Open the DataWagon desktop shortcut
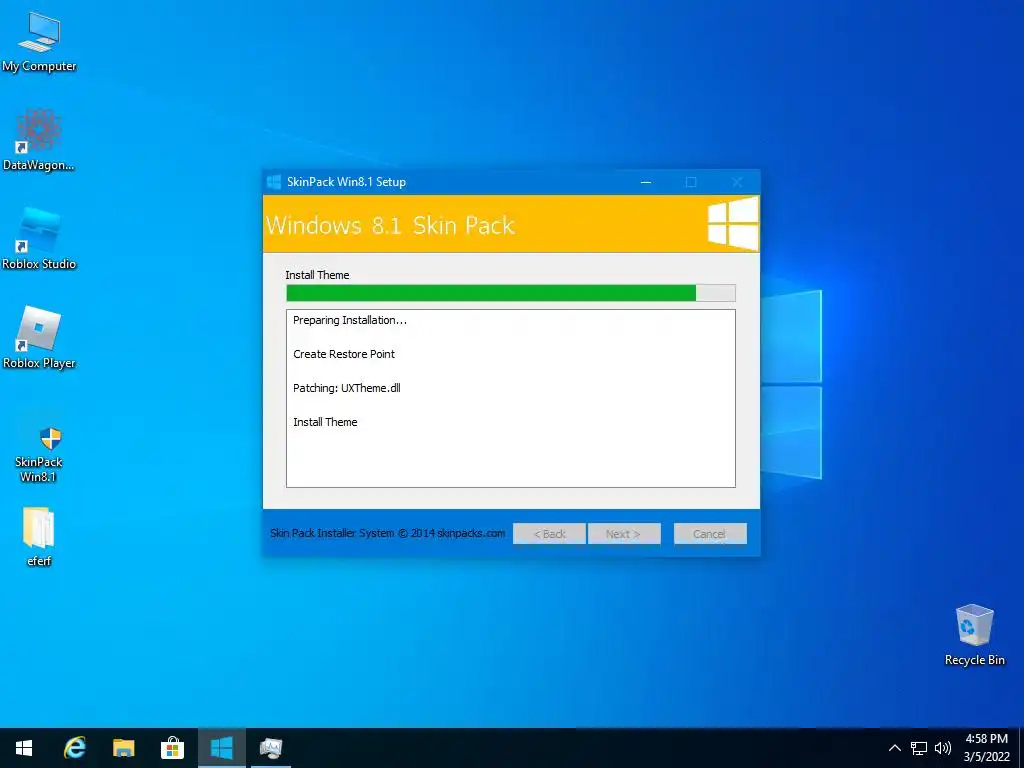 (39, 140)
